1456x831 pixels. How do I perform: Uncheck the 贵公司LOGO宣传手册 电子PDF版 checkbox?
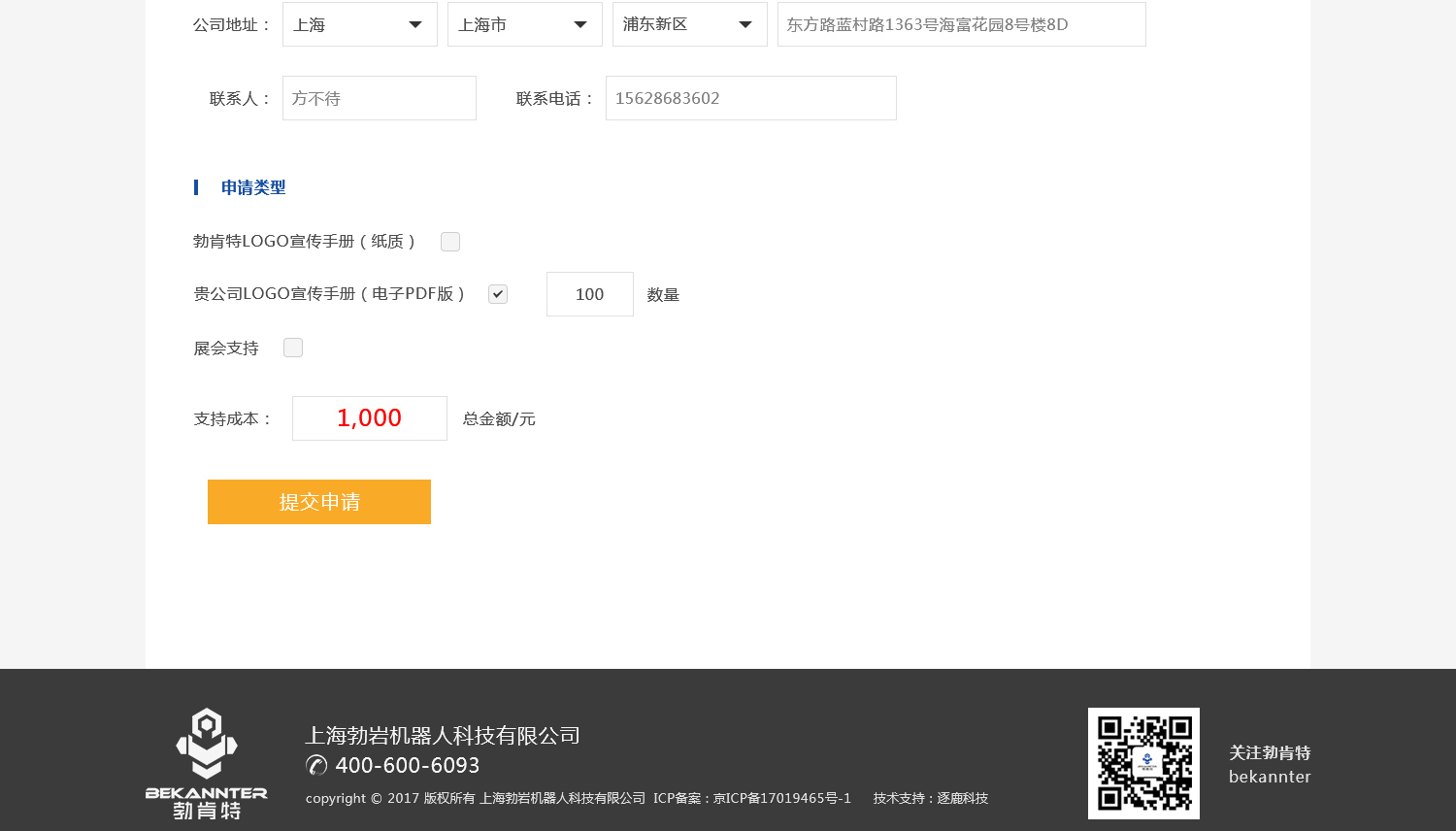498,294
